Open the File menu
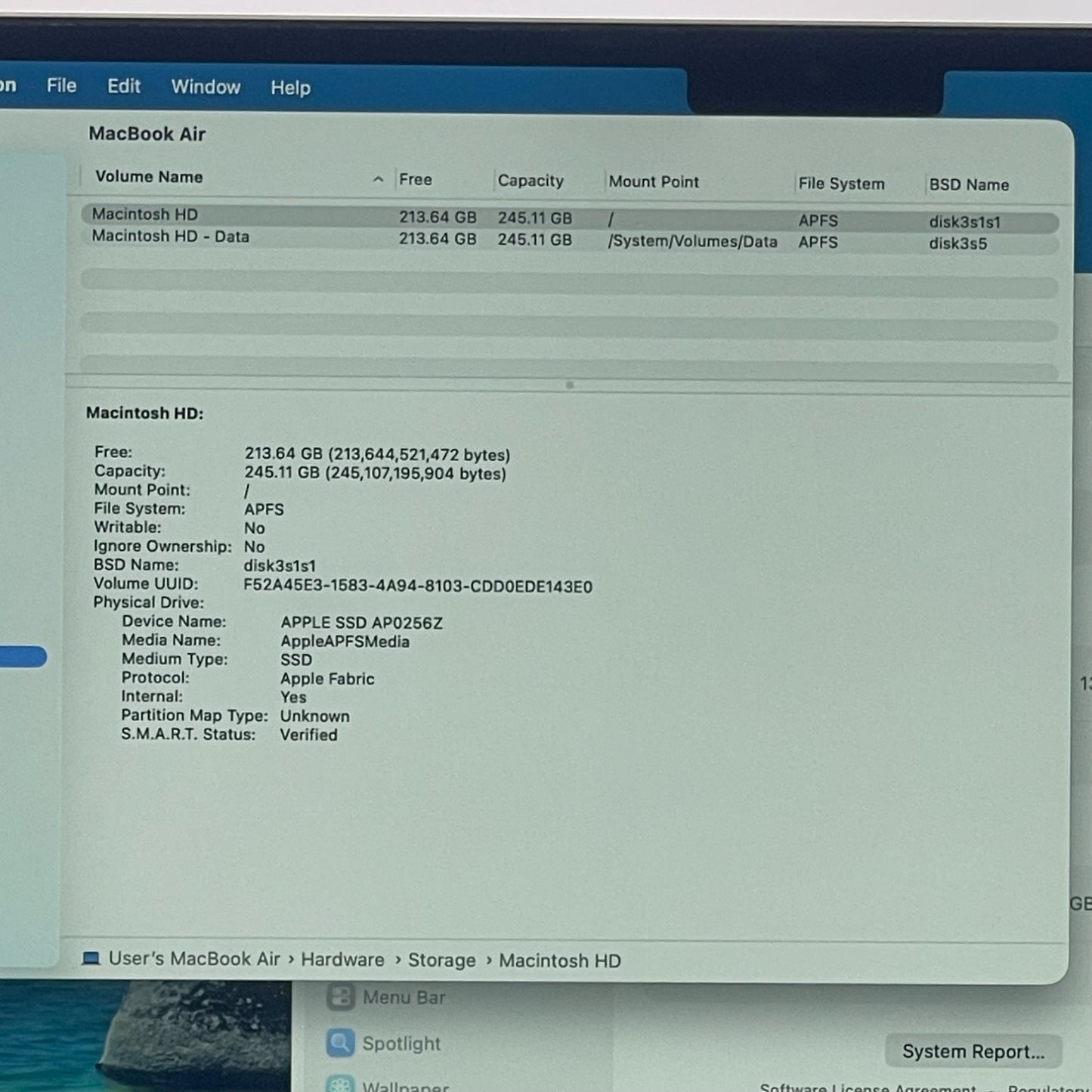Screen dimensions: 1092x1092 coord(61,86)
